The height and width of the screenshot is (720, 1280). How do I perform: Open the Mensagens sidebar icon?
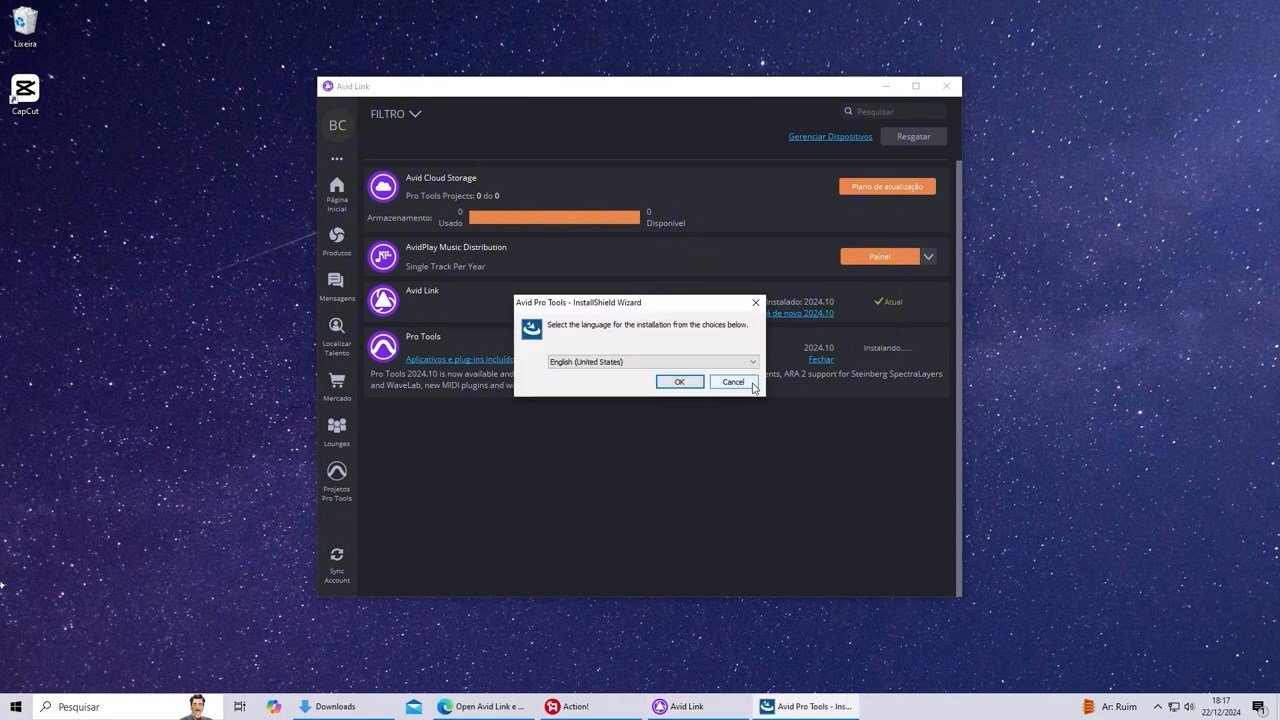point(336,280)
